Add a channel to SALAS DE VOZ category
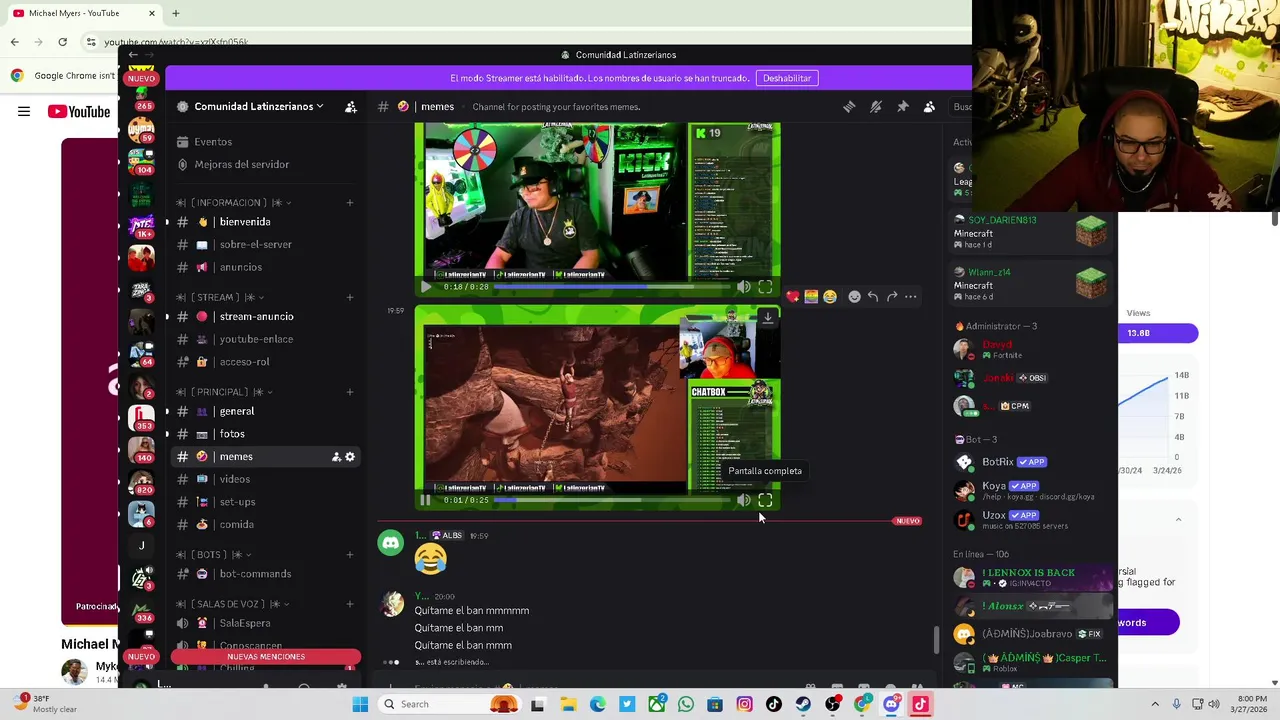The image size is (1280, 720). (x=350, y=604)
